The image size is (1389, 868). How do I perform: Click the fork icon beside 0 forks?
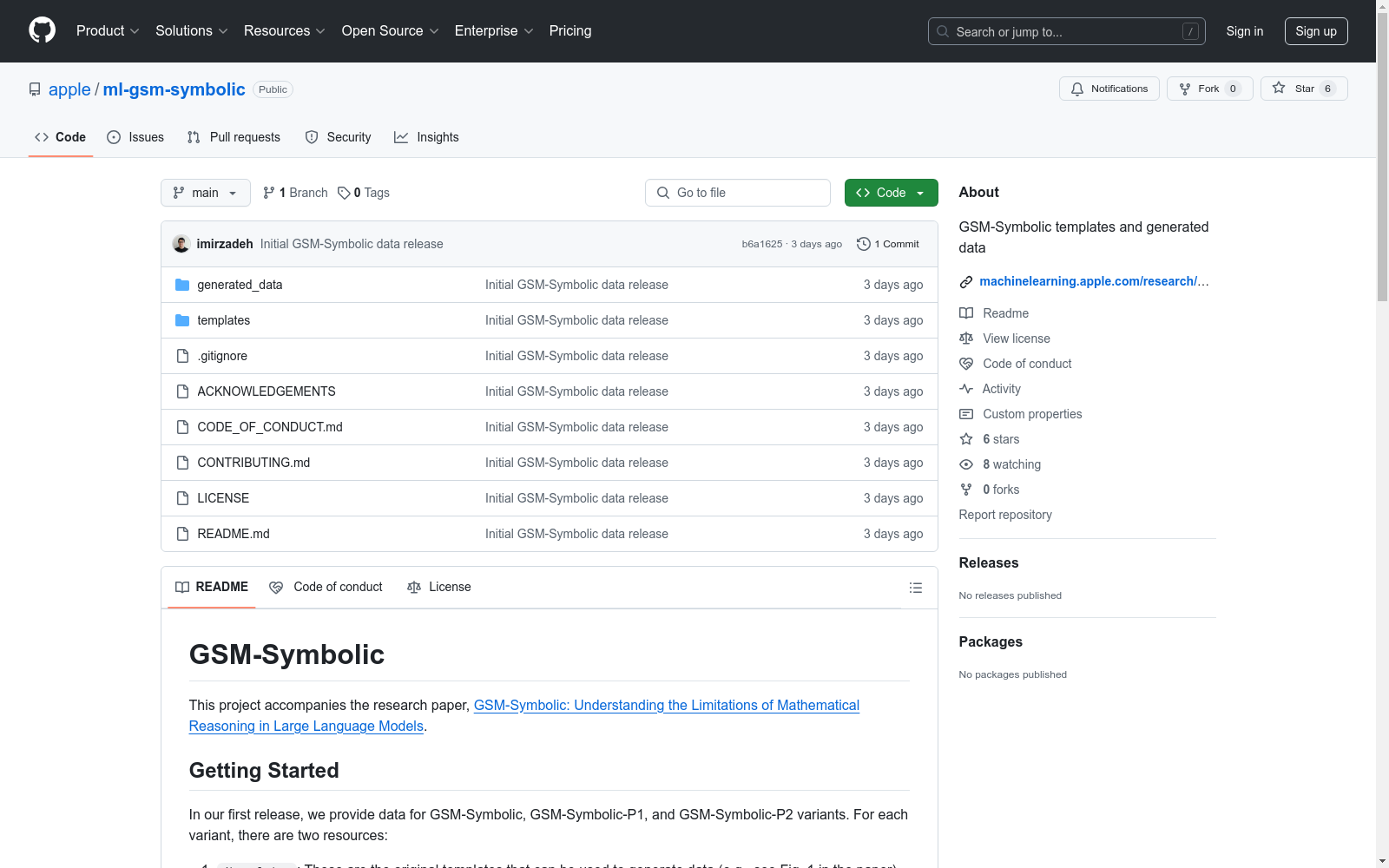pos(966,490)
